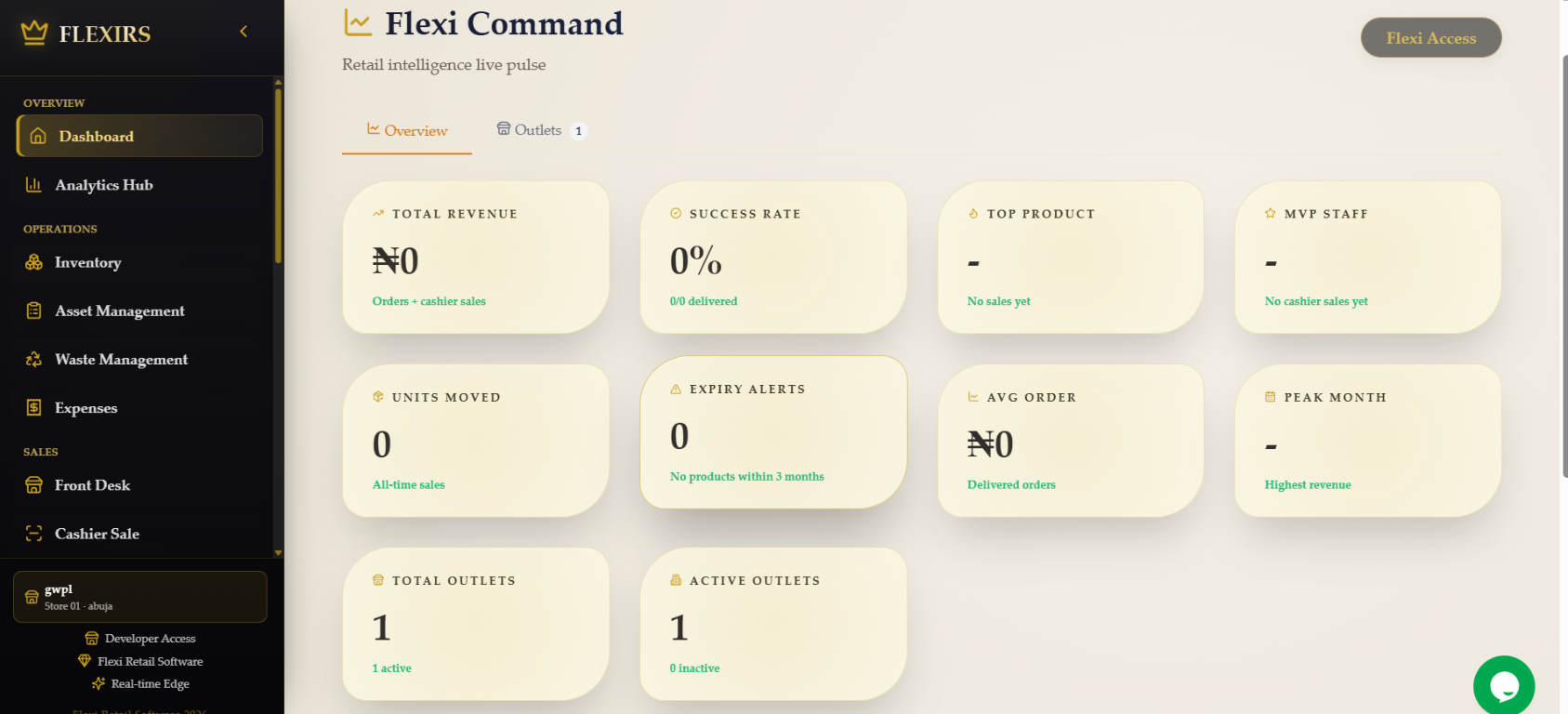Open the chat support bubble

[x=1504, y=686]
